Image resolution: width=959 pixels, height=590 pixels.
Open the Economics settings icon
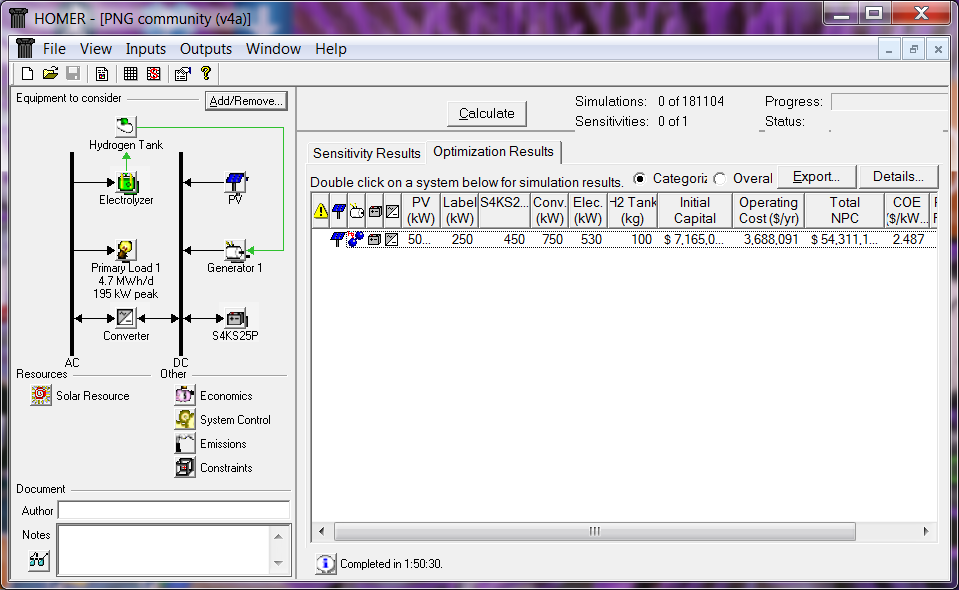(185, 396)
